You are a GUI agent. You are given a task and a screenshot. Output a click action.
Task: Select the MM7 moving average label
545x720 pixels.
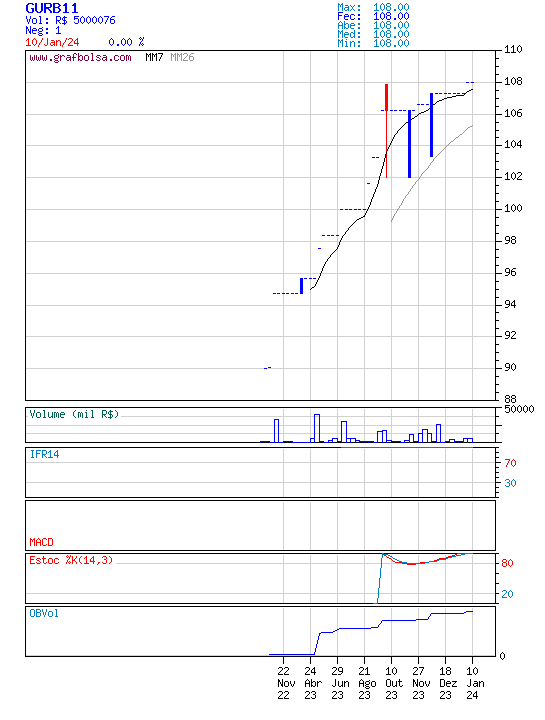coord(154,57)
